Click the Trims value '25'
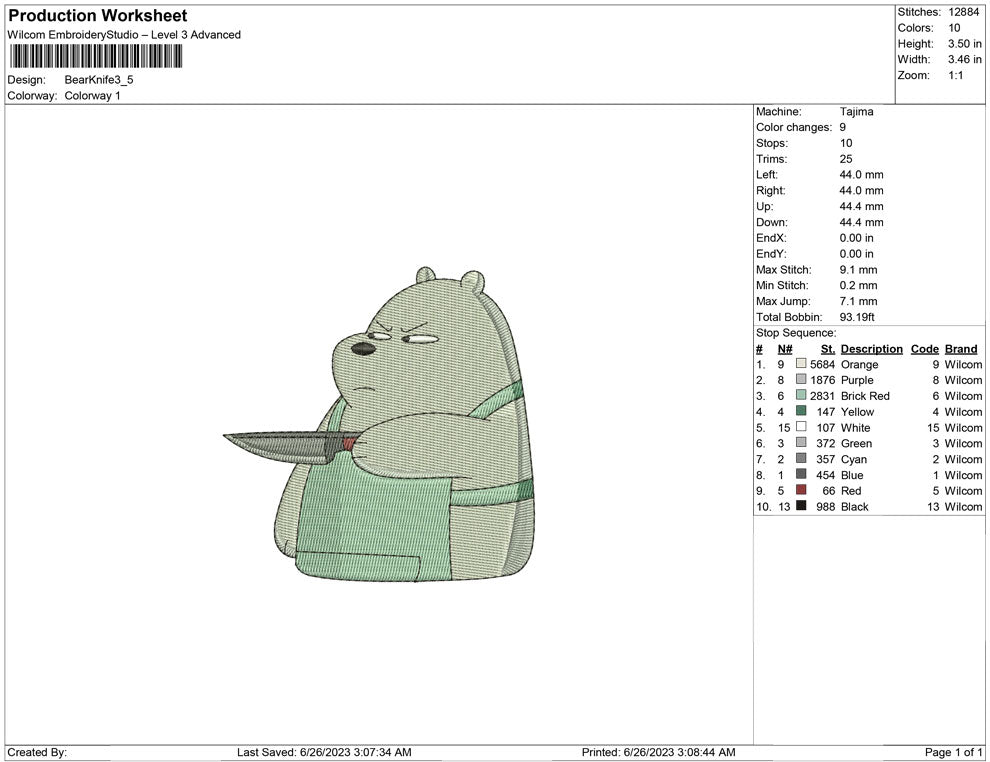This screenshot has width=990, height=762. tap(846, 159)
